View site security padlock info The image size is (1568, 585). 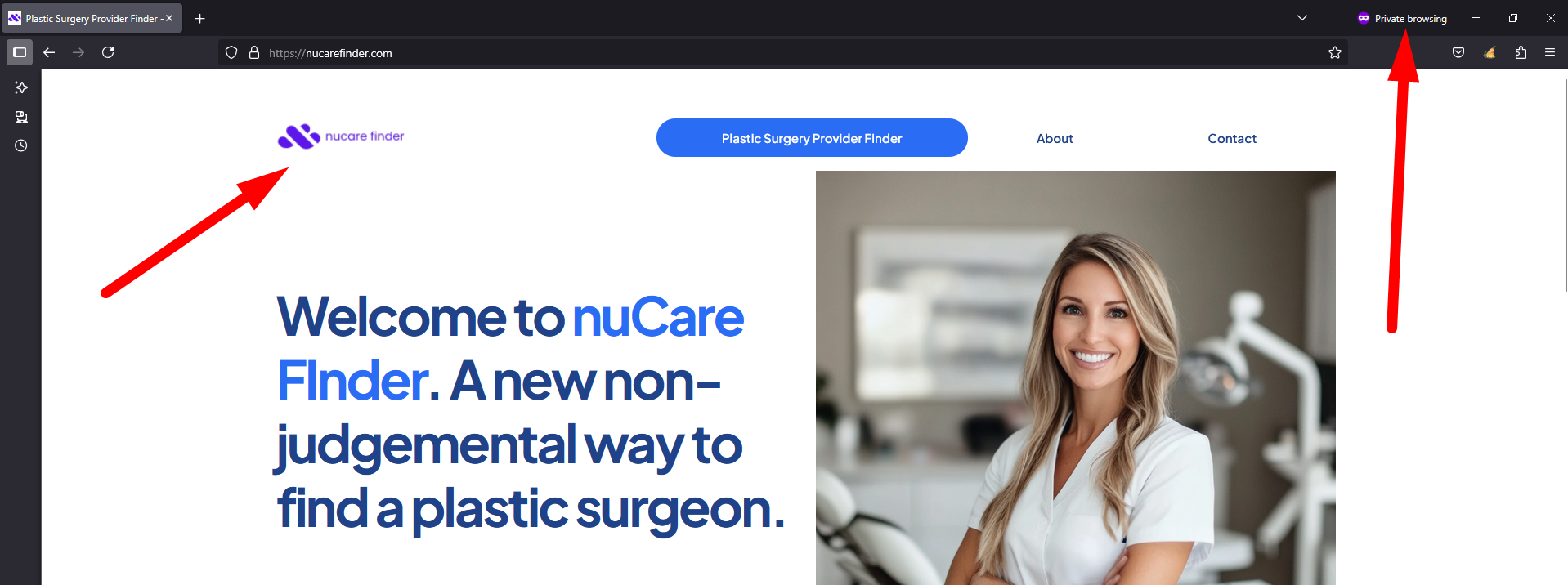(x=254, y=52)
